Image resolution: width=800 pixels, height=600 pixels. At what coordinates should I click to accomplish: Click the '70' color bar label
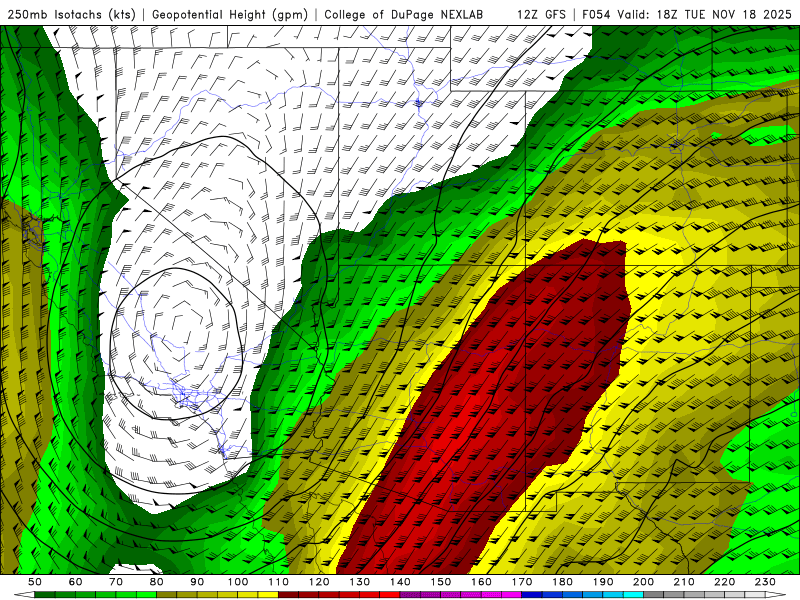pyautogui.click(x=116, y=582)
